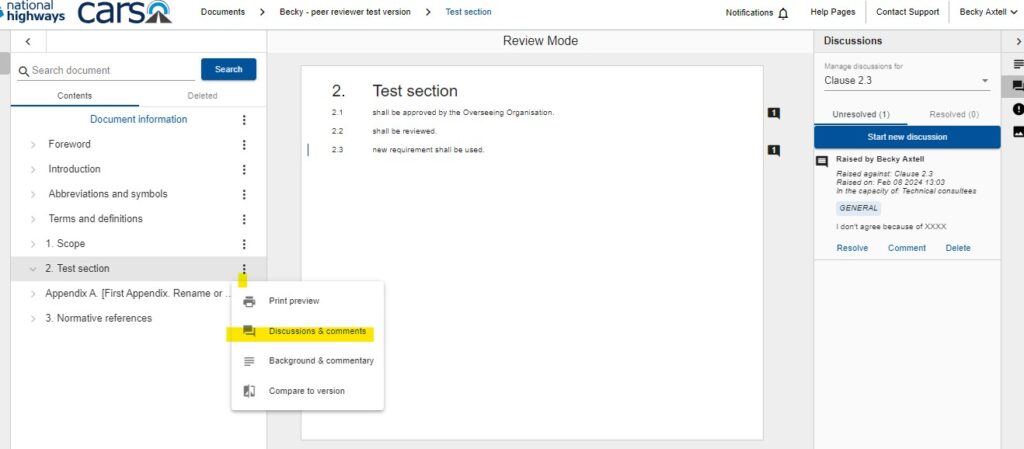Choose Compare to version from context menu
This screenshot has width=1024, height=449.
pyautogui.click(x=306, y=391)
